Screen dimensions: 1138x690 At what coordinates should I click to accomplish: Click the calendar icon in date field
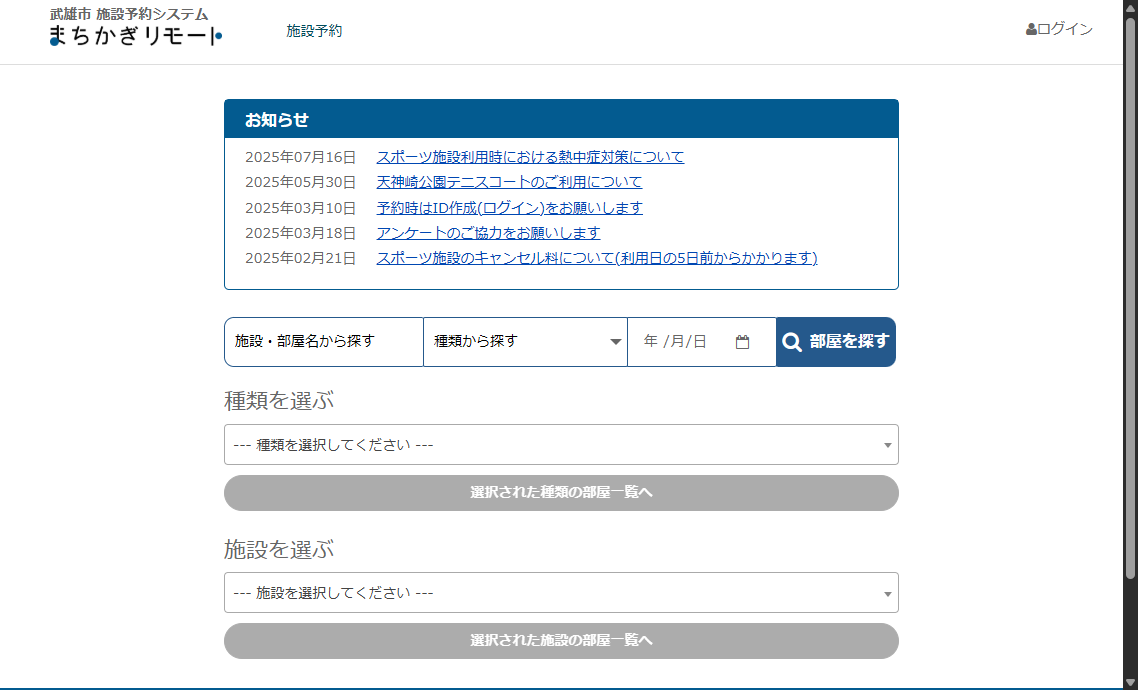[x=742, y=342]
